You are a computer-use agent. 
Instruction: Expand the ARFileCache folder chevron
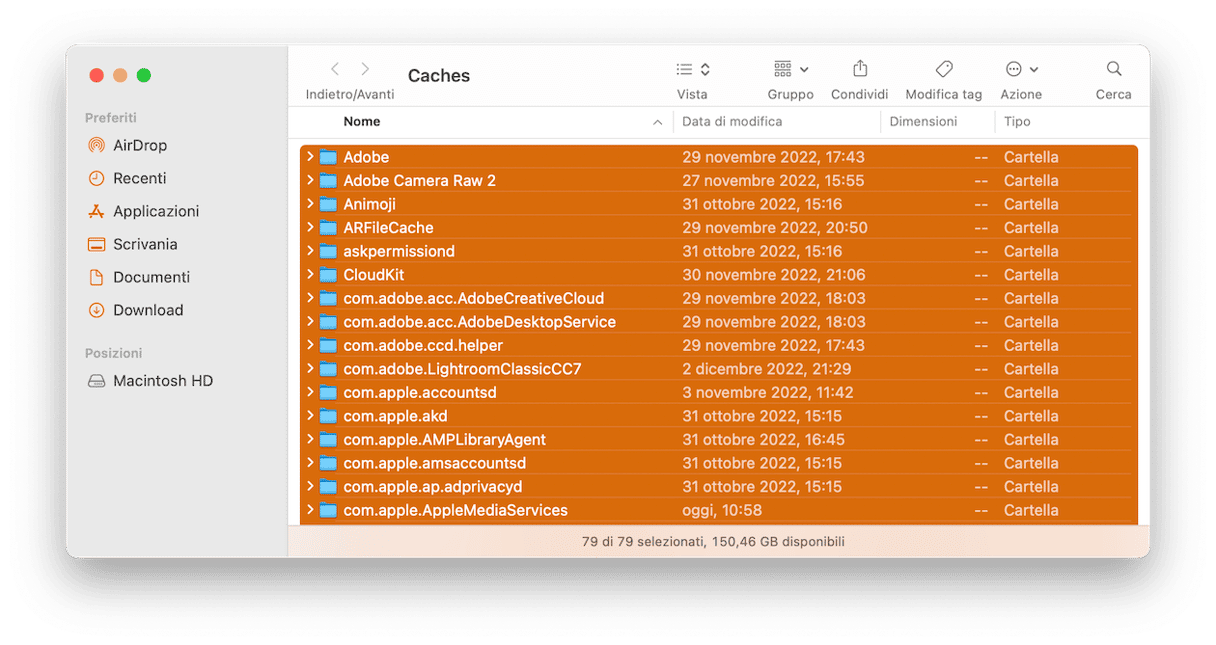click(310, 228)
